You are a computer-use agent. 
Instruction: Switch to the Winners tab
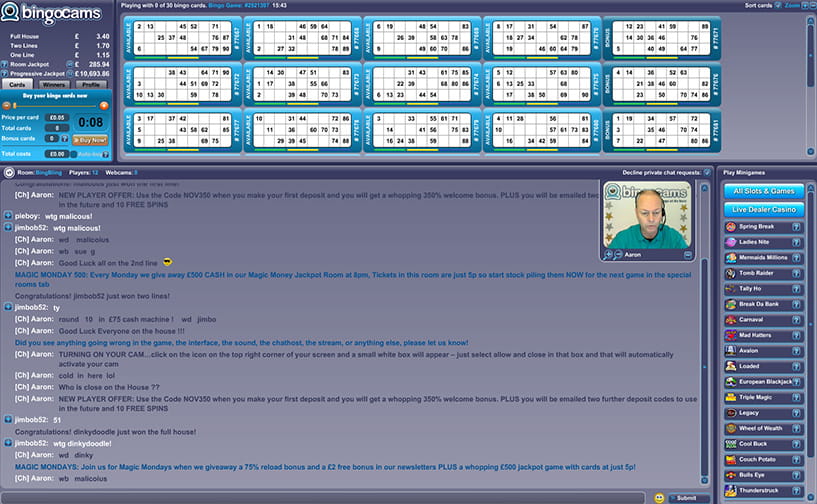(54, 84)
